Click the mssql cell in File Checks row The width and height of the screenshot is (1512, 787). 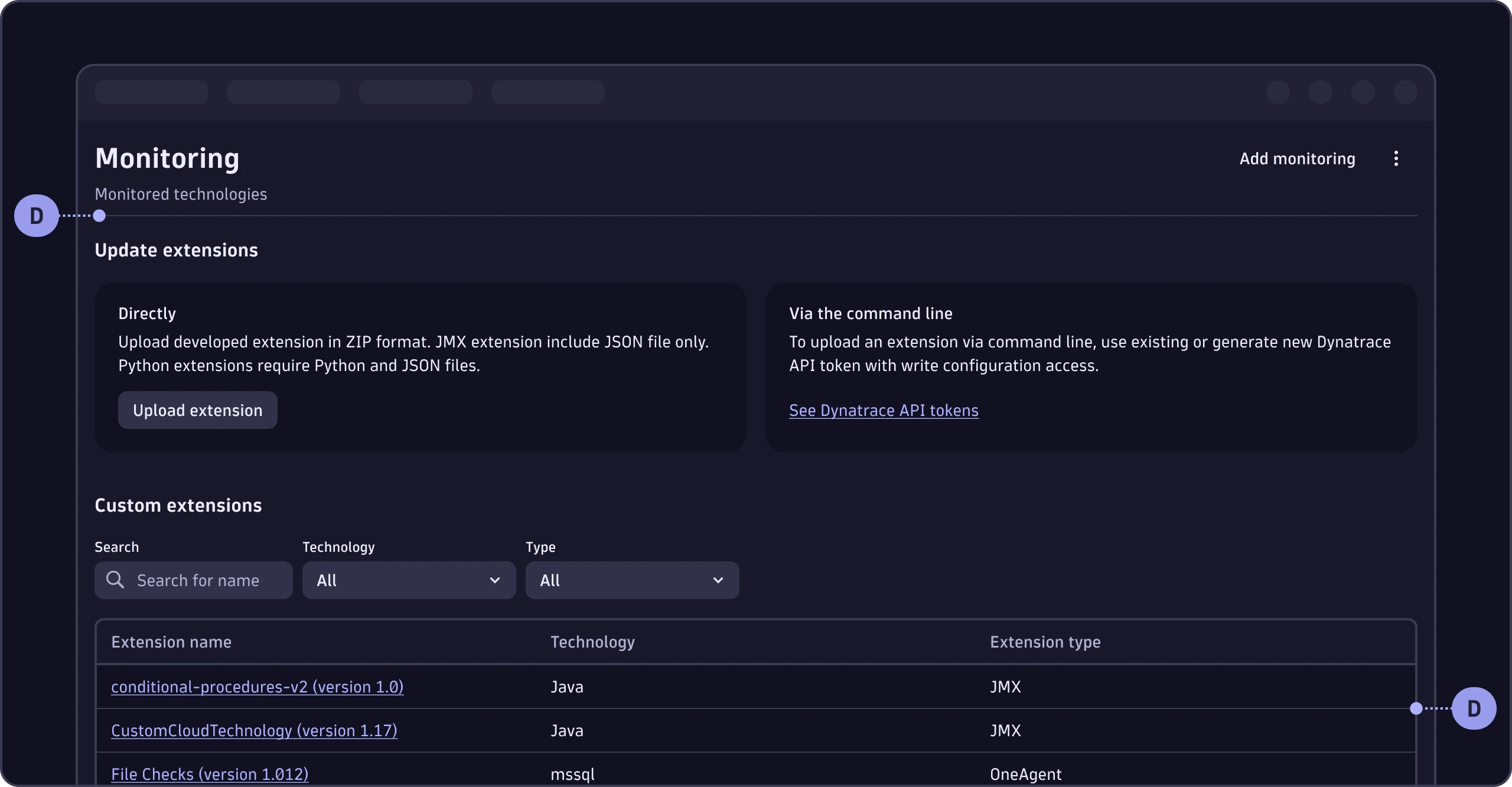[x=572, y=774]
